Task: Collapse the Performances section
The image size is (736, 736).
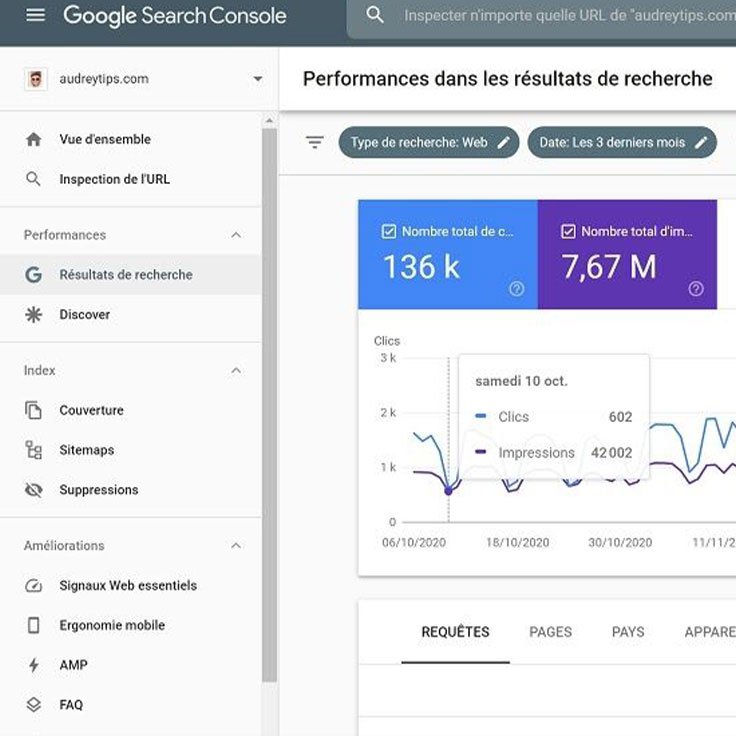Action: pos(236,235)
